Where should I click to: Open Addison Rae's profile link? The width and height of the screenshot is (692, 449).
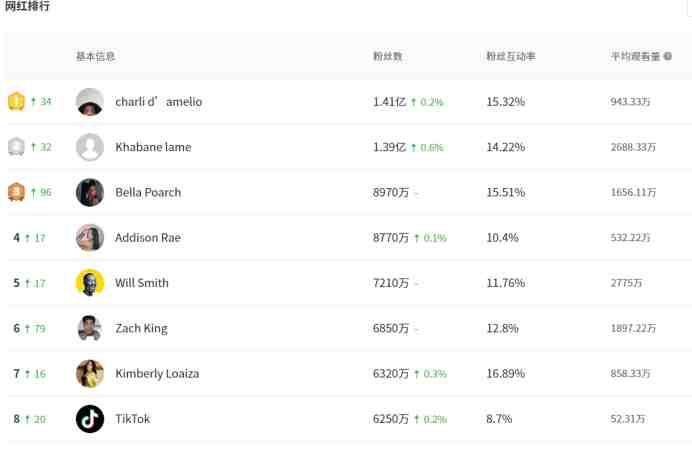pos(148,238)
